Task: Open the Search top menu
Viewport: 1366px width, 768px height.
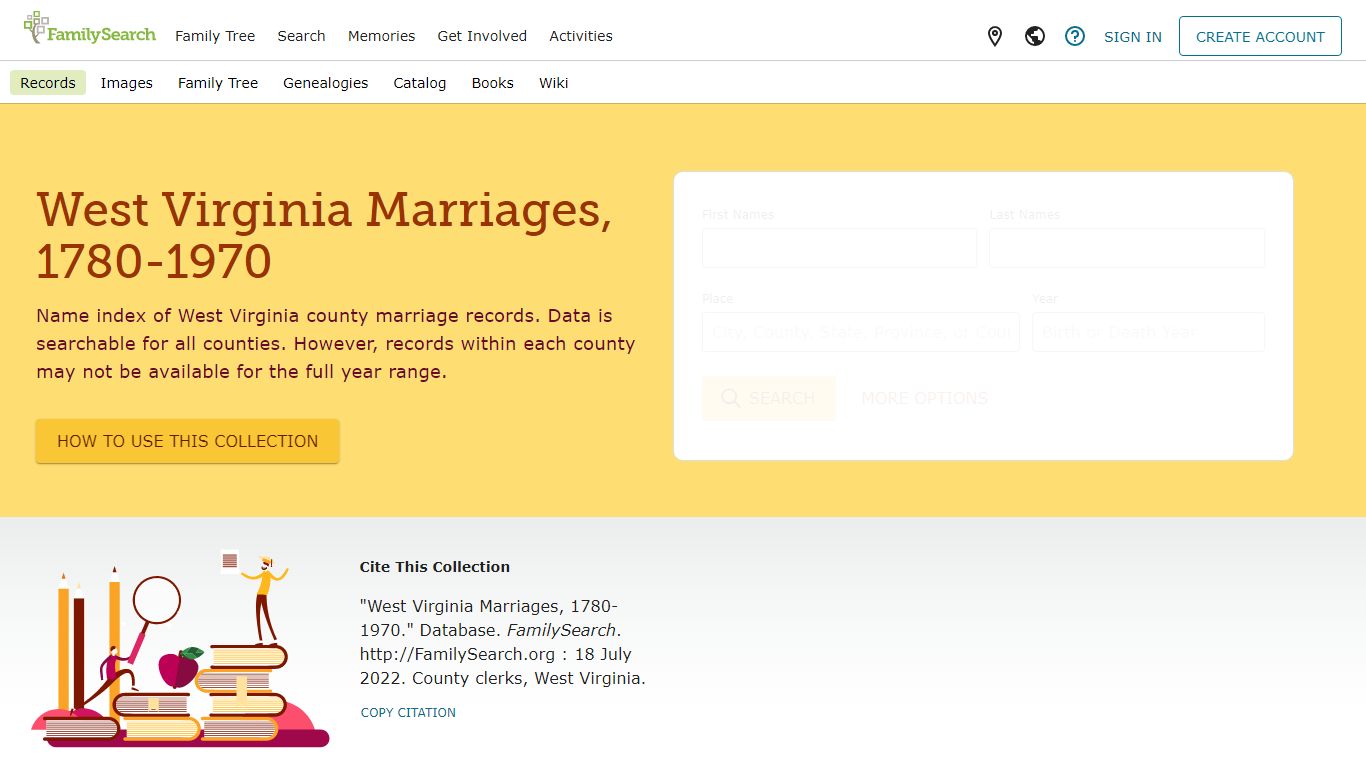Action: 301,36
